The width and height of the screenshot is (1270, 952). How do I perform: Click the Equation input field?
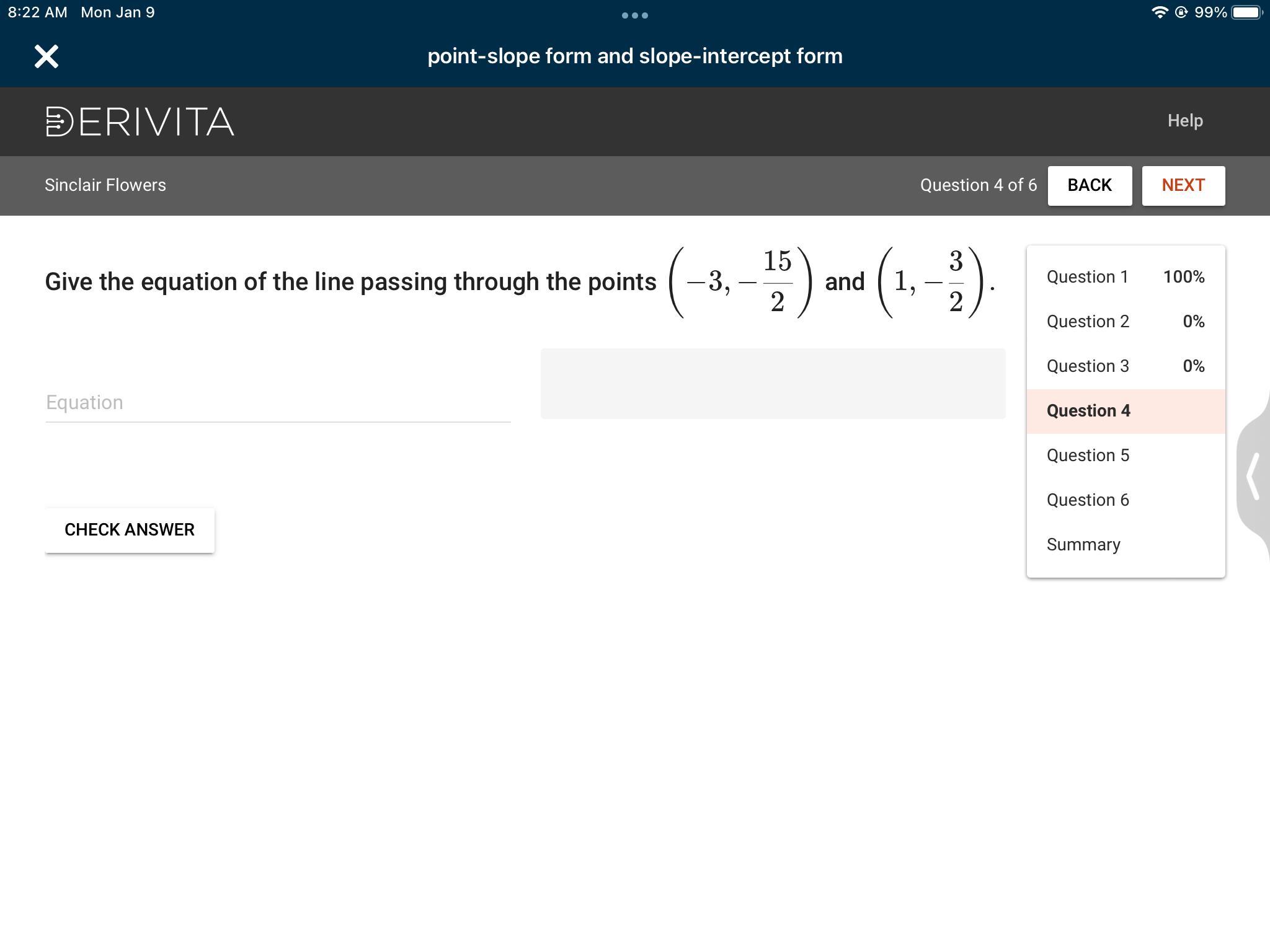(277, 403)
